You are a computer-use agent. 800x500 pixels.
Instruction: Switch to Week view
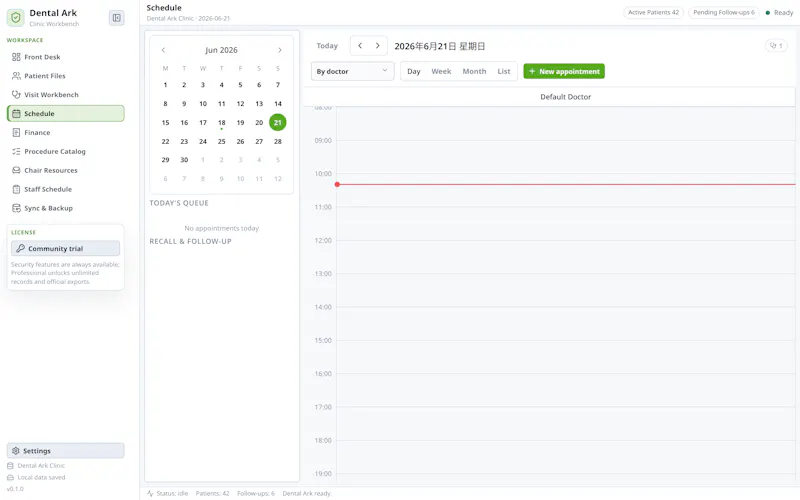(x=441, y=71)
